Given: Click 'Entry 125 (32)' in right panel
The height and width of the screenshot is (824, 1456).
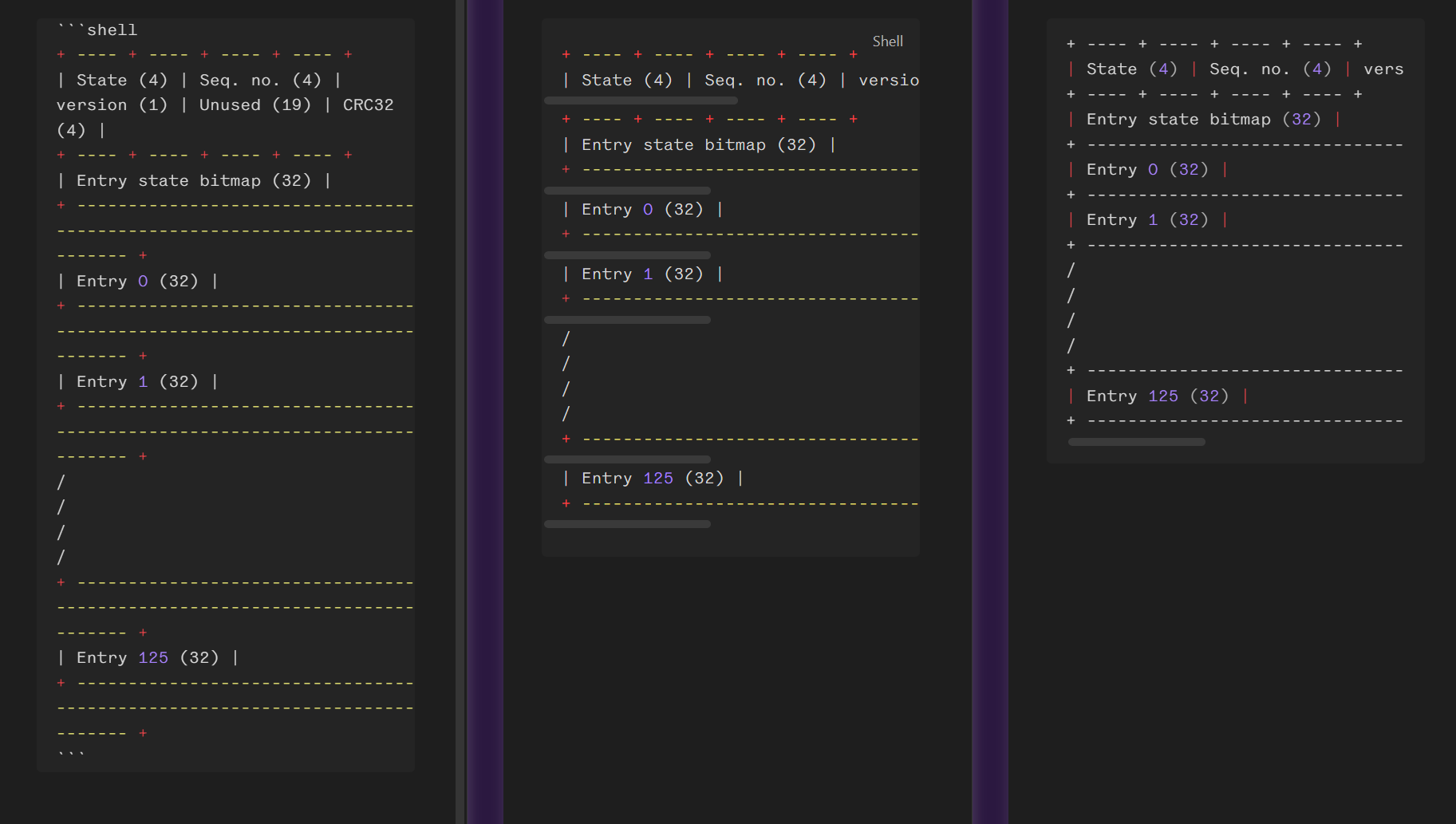Looking at the screenshot, I should (1158, 396).
